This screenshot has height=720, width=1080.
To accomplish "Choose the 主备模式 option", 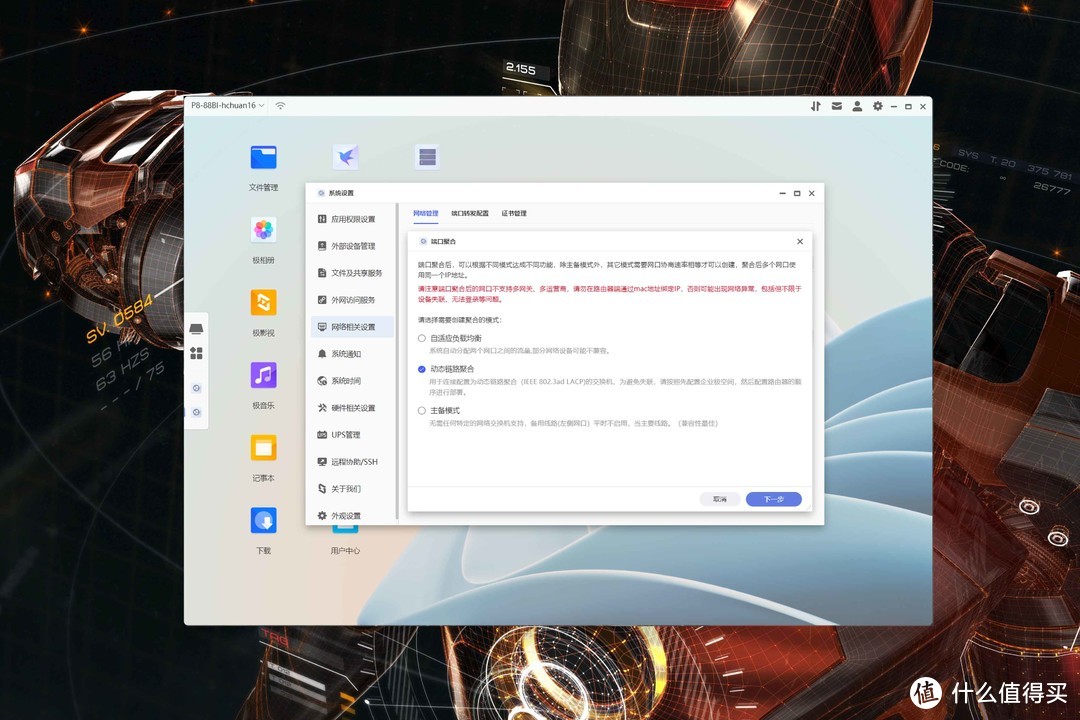I will pos(421,410).
